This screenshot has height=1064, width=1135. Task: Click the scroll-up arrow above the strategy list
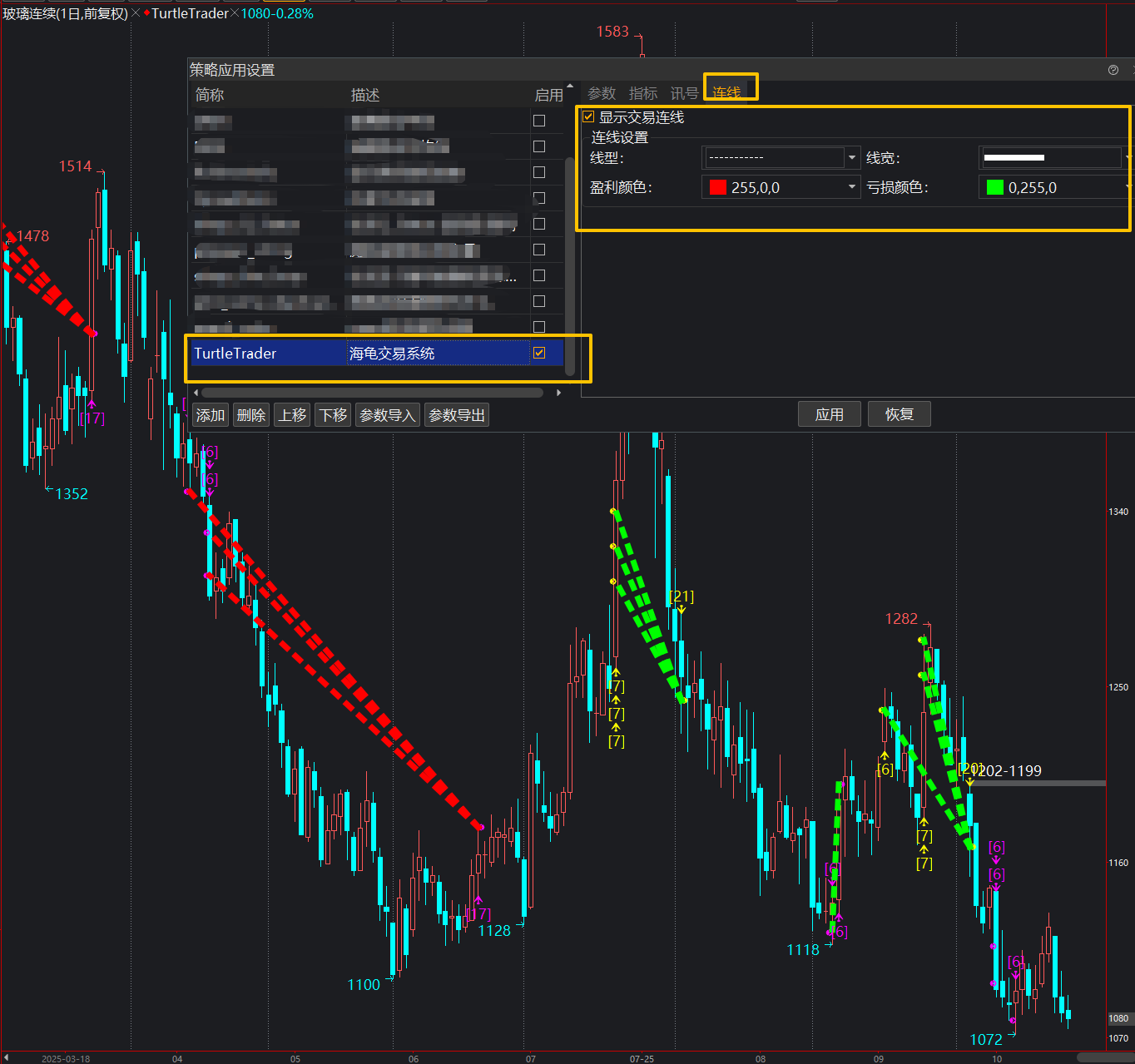tap(570, 87)
